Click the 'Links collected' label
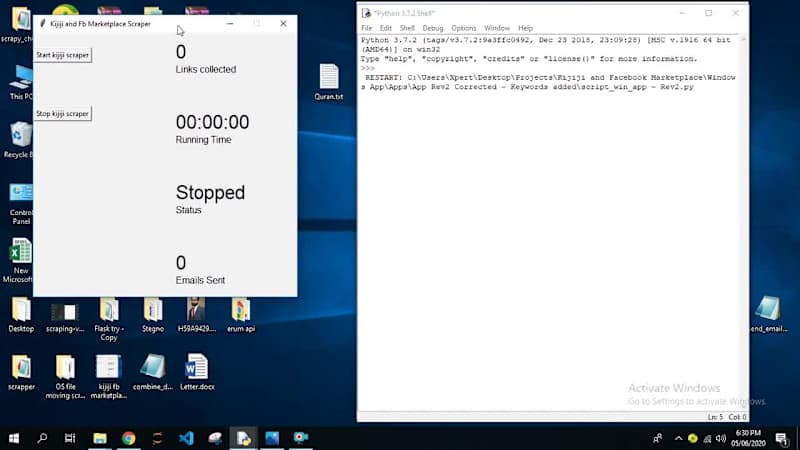The height and width of the screenshot is (450, 800). 206,69
